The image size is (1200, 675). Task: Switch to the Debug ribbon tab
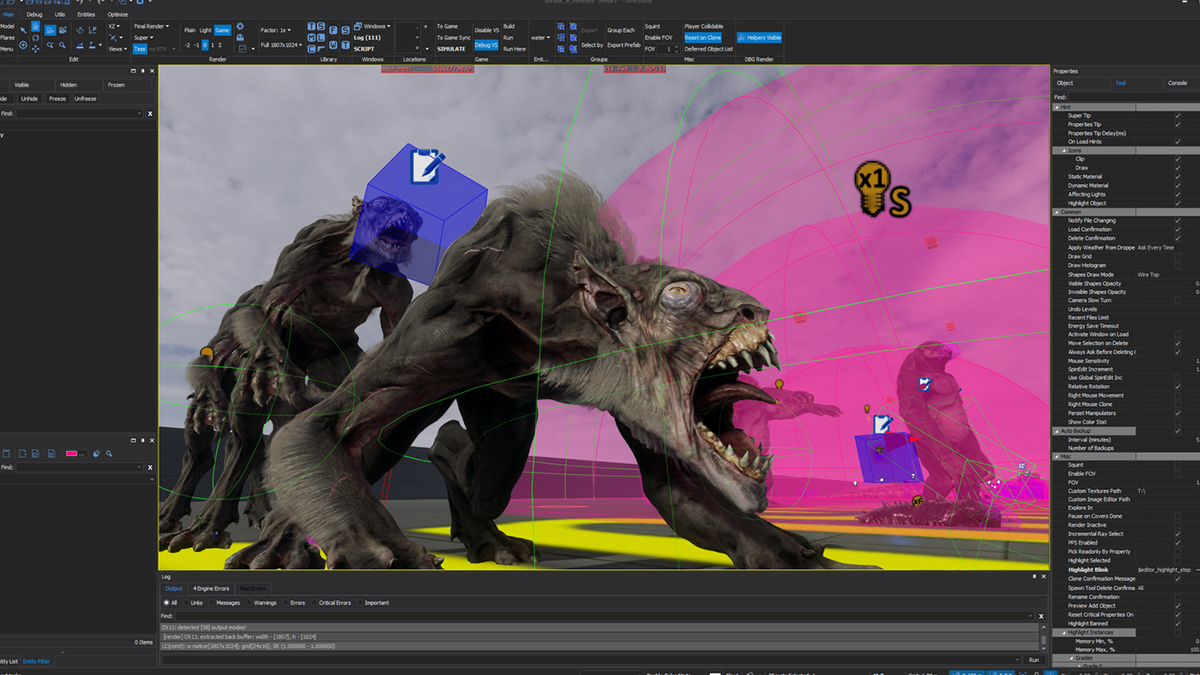35,15
